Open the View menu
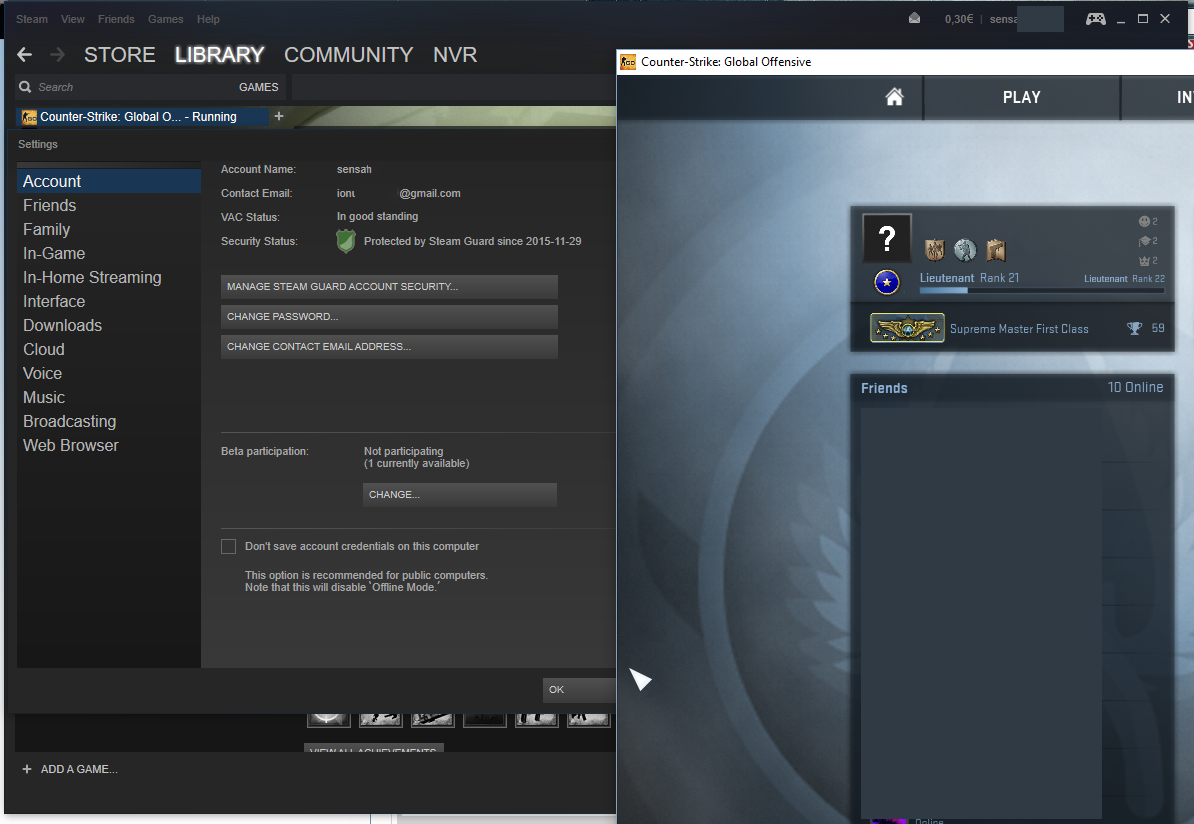This screenshot has width=1194, height=824. 72,19
